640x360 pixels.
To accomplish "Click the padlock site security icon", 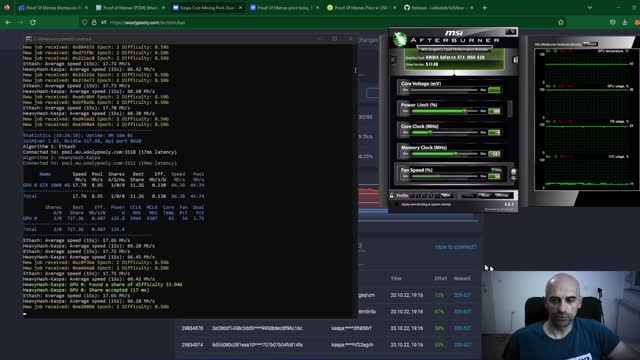I will (94, 22).
